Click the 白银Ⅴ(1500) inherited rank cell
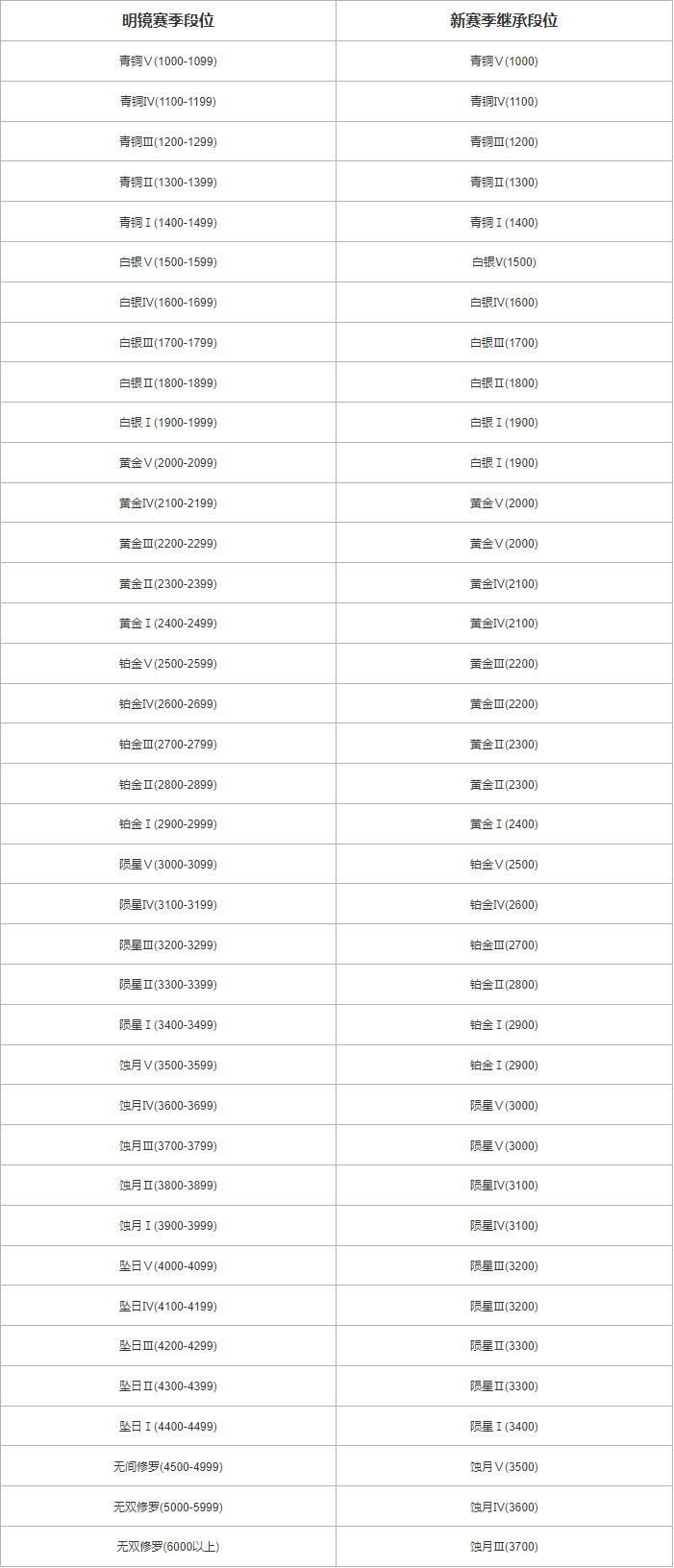Viewport: 674px width, 1568px height. 504,262
